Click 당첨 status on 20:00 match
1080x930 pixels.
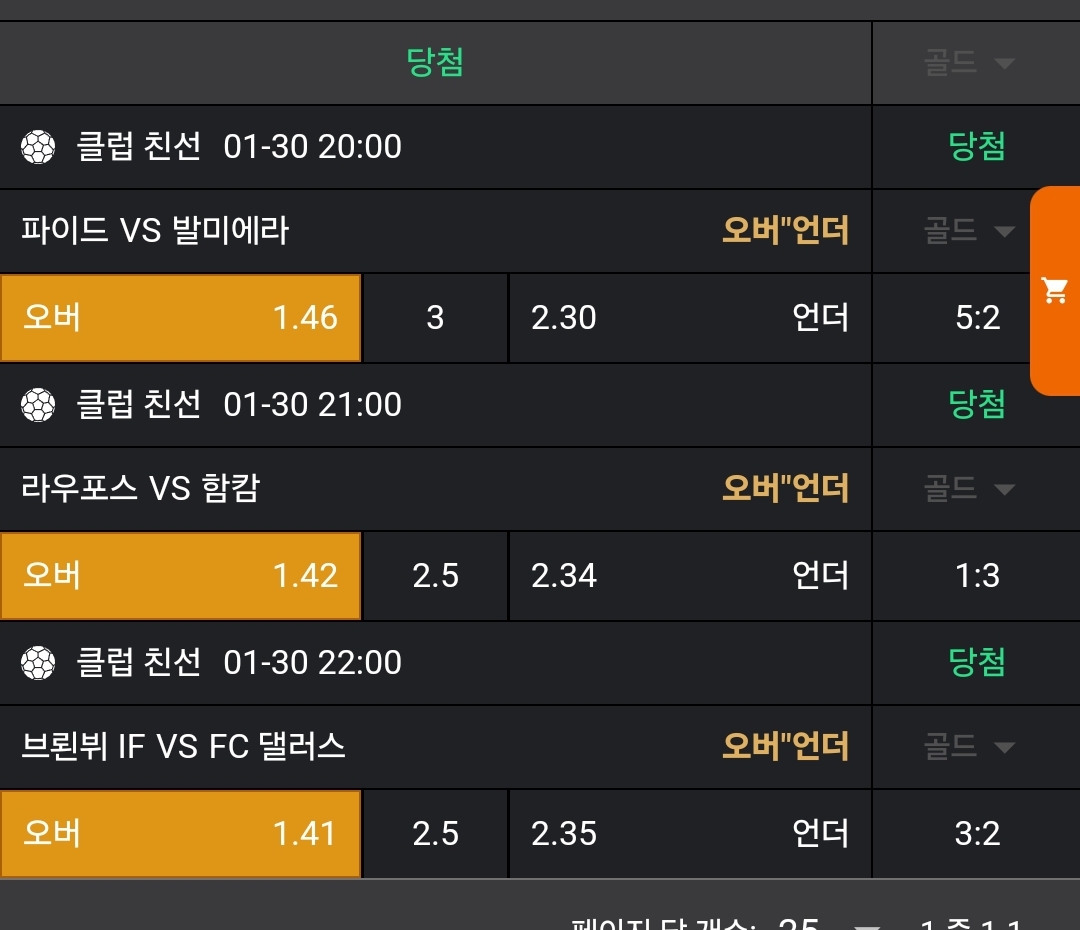976,147
